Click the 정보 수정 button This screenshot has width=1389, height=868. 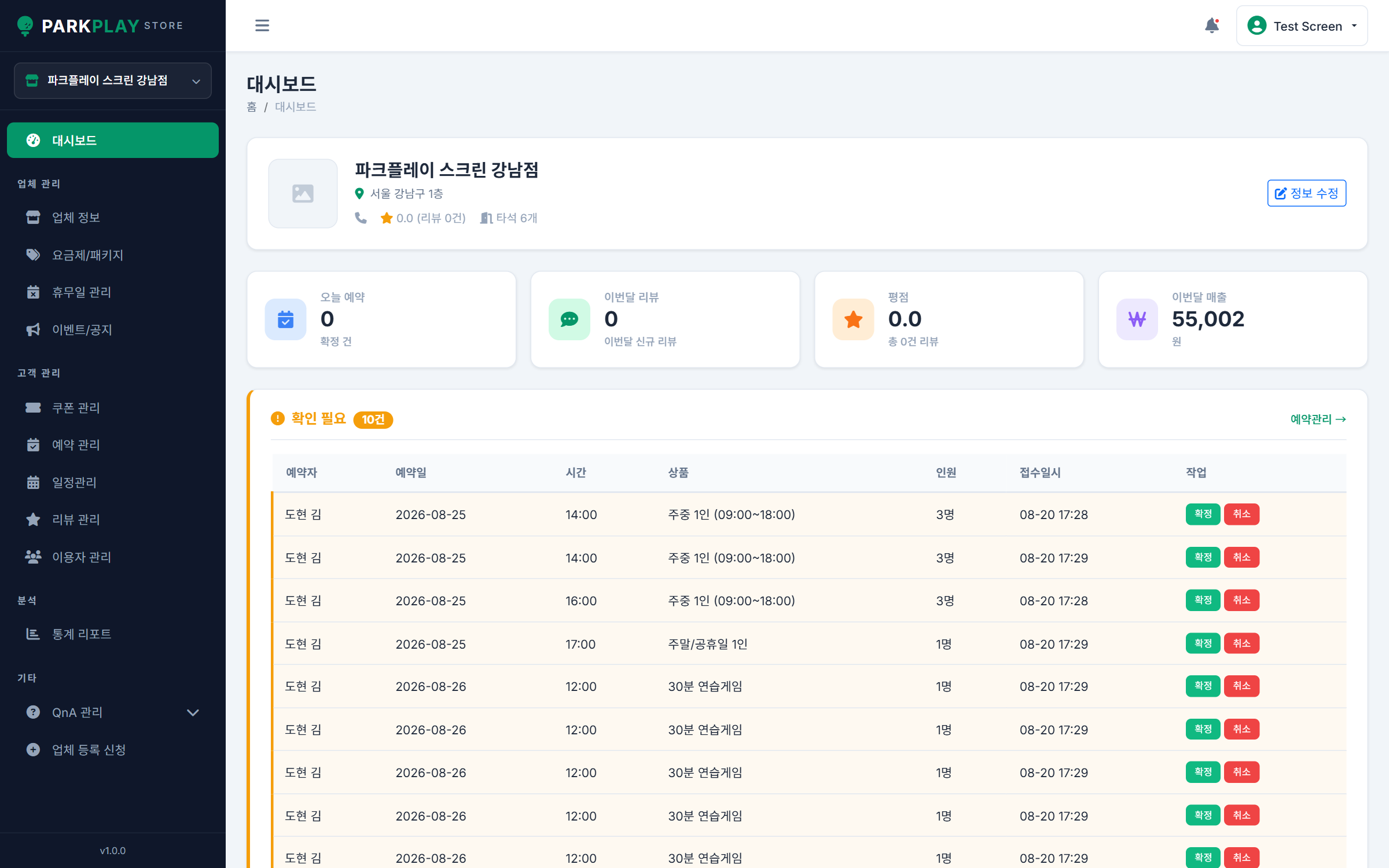(1306, 193)
